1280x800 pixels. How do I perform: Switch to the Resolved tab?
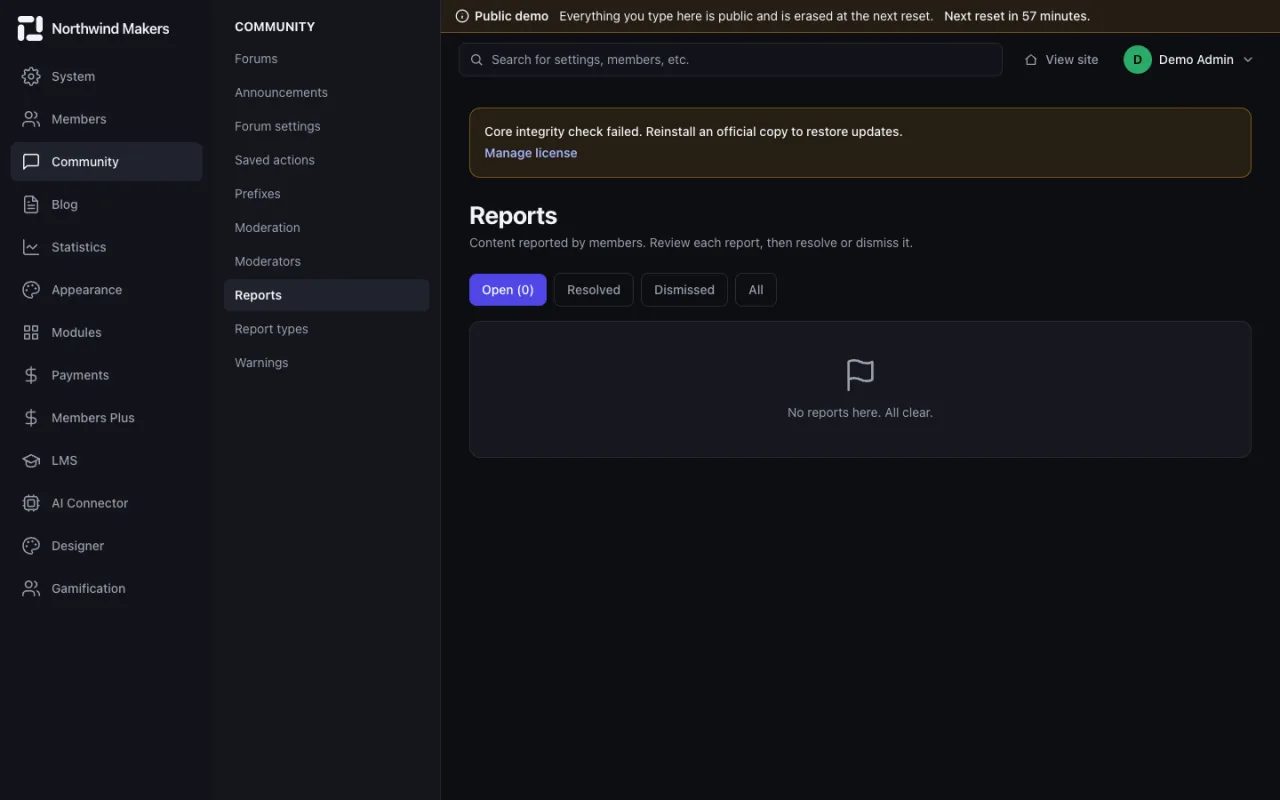tap(594, 290)
